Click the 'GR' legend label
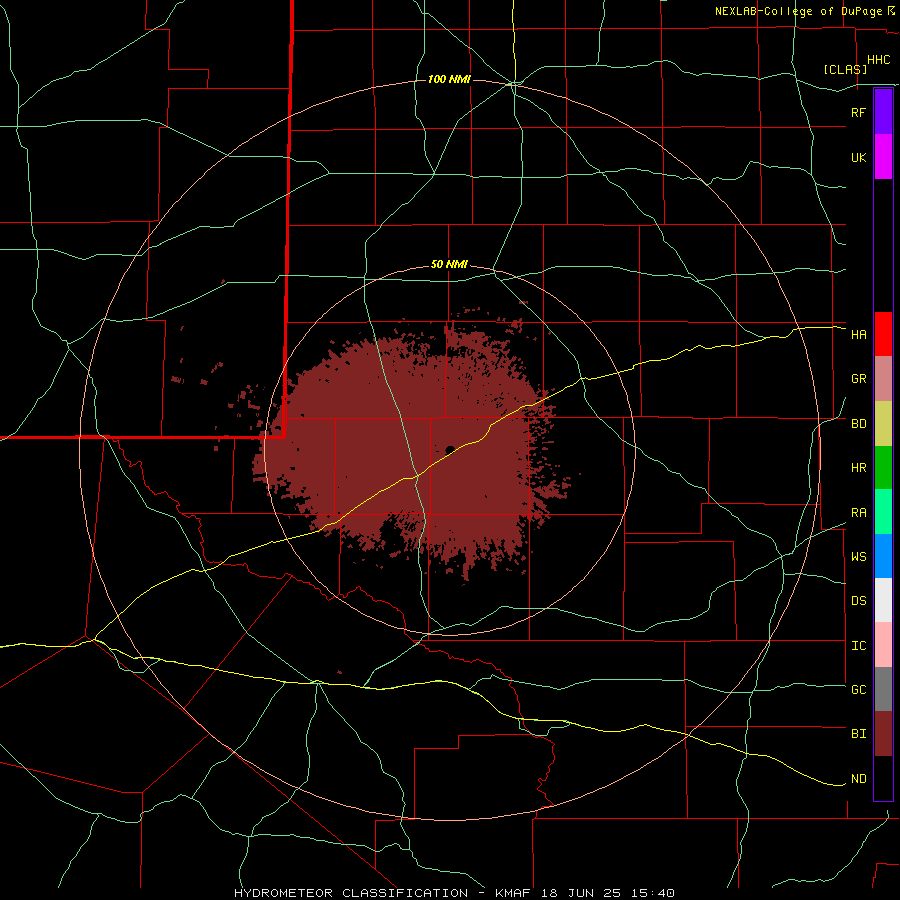The image size is (900, 900). (859, 379)
